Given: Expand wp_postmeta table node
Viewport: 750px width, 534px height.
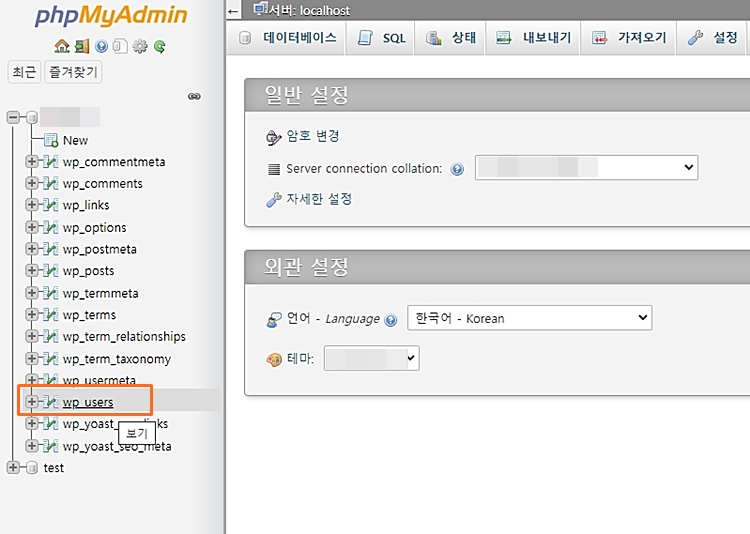Looking at the screenshot, I should (32, 249).
